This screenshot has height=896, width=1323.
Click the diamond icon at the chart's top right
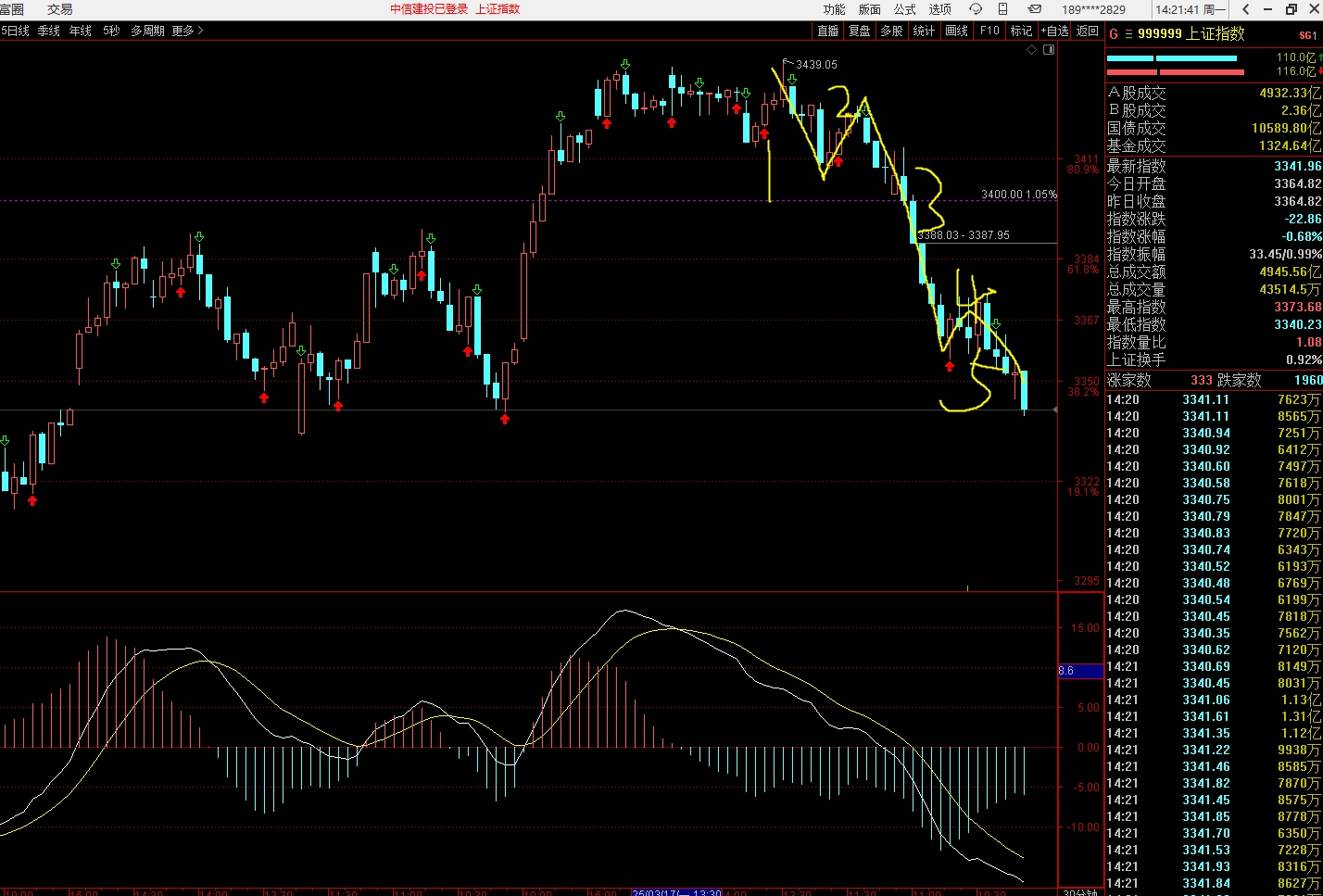tap(1032, 50)
